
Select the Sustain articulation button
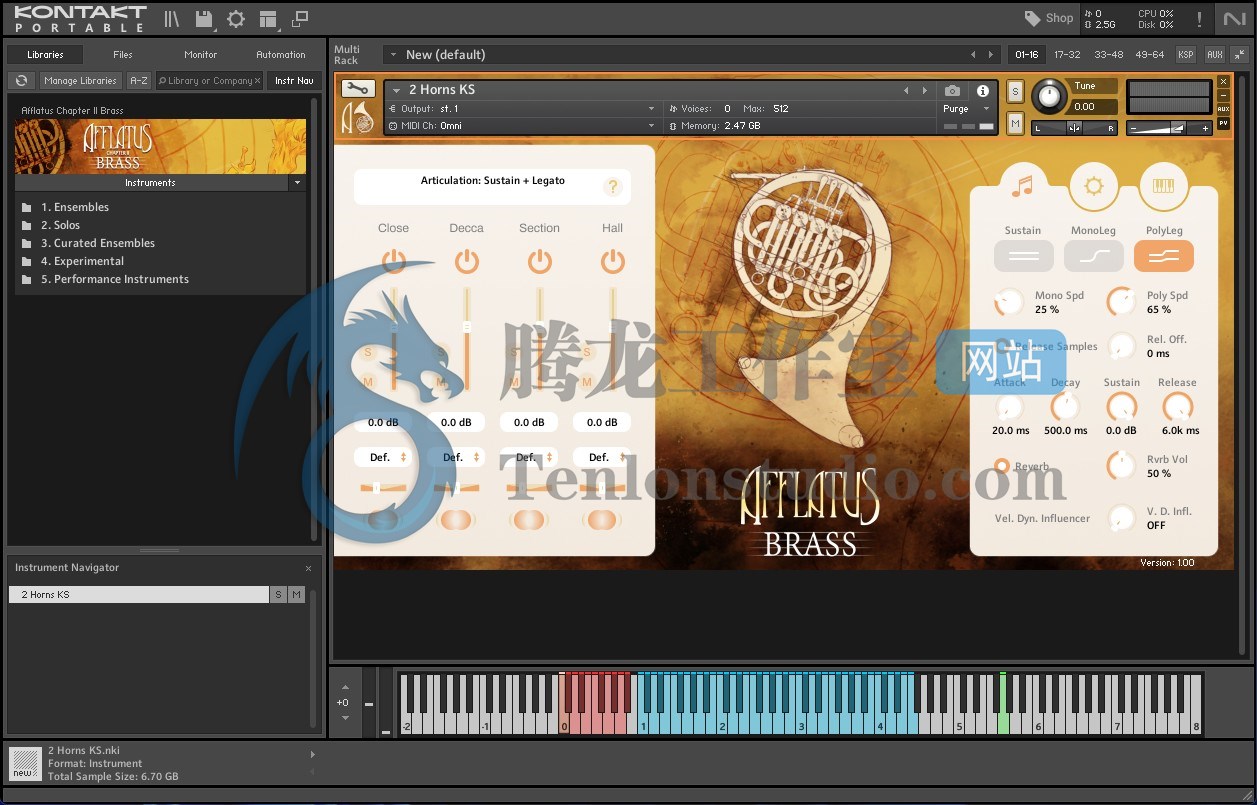point(1023,256)
